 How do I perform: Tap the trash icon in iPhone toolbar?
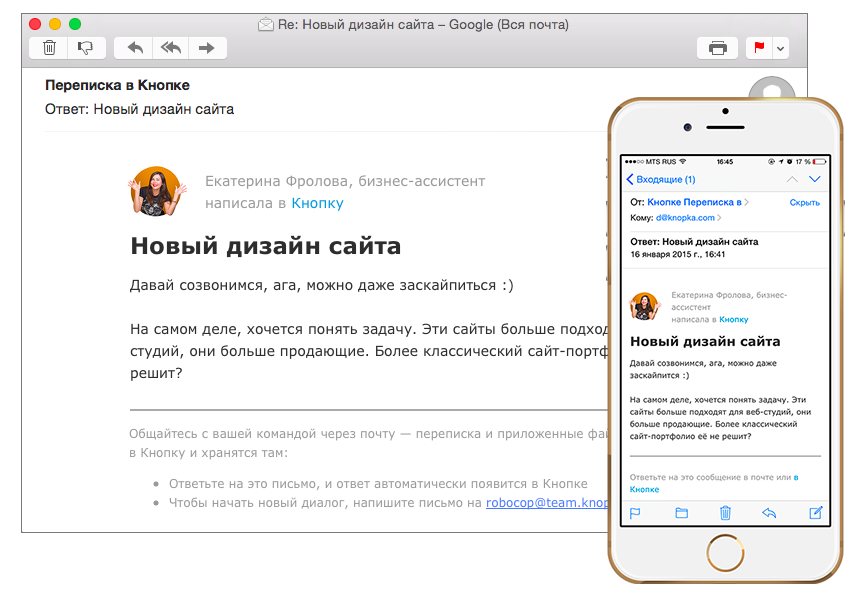click(726, 513)
